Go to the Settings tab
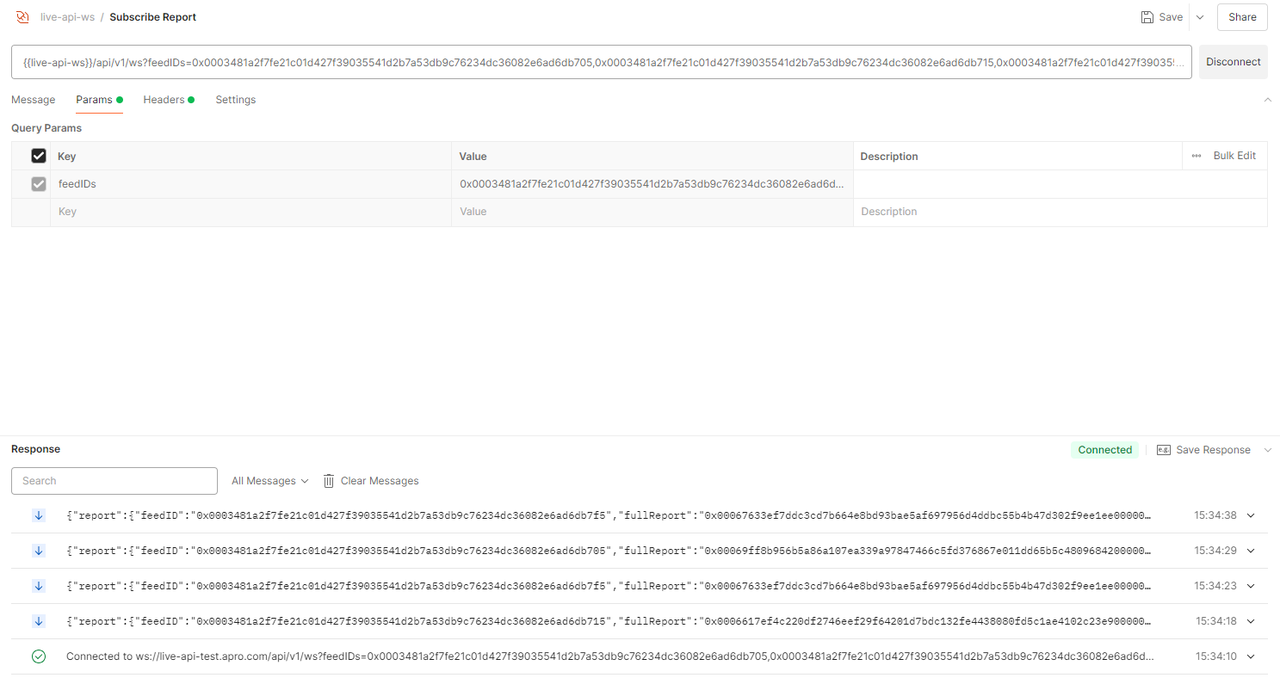This screenshot has height=684, width=1280. pyautogui.click(x=235, y=100)
